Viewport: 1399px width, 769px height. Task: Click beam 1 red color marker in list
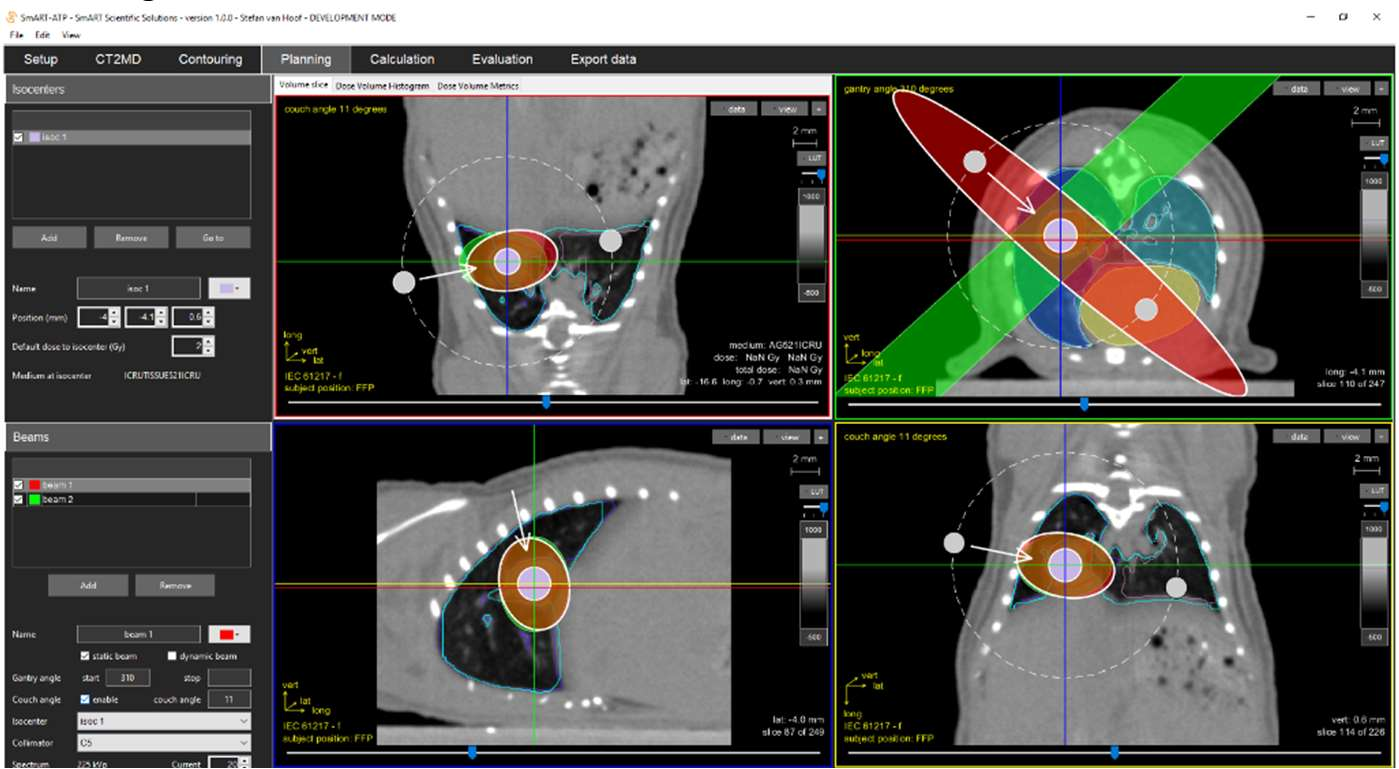33,485
